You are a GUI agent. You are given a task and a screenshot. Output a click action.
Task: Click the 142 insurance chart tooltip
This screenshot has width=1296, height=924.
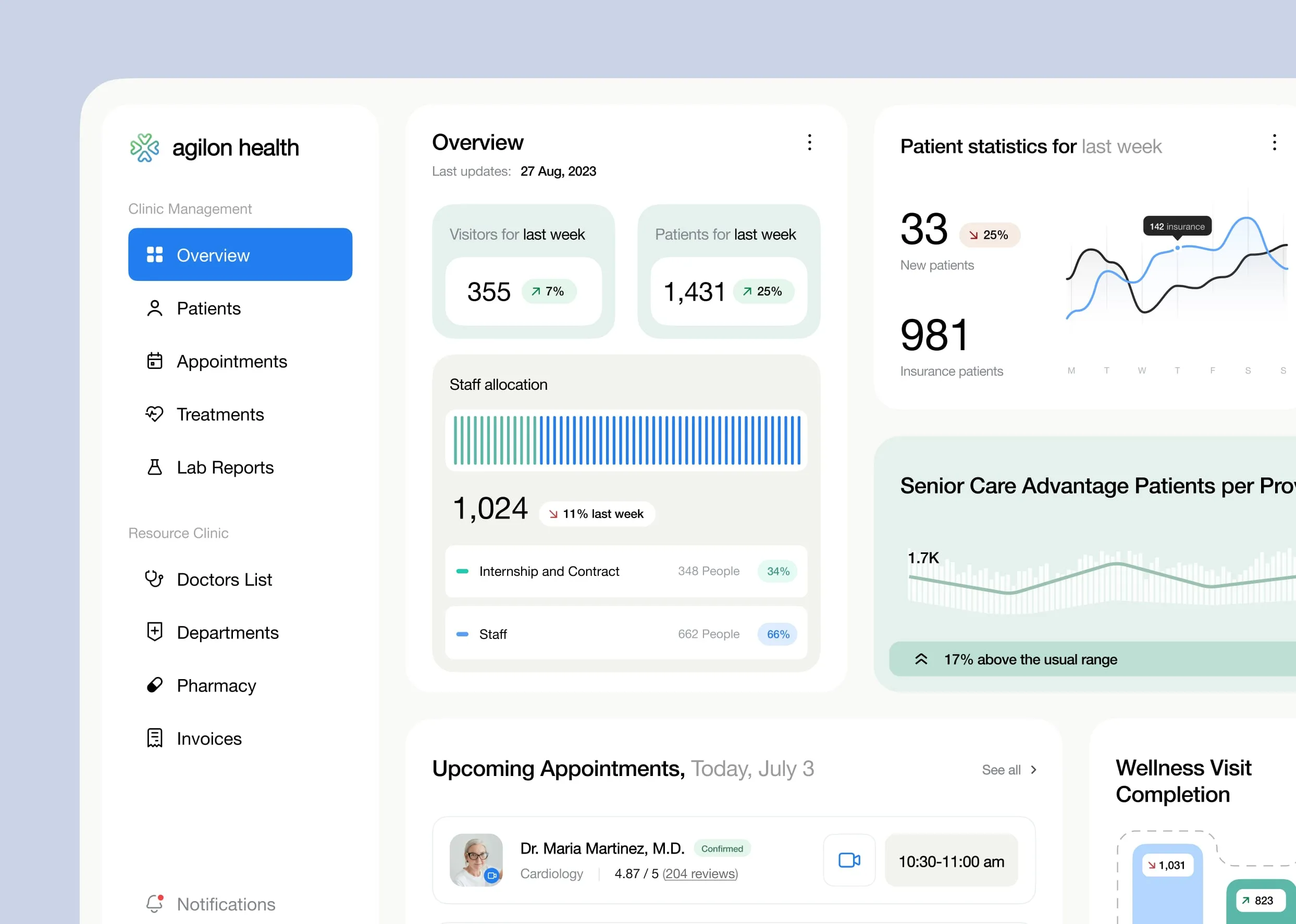pyautogui.click(x=1177, y=226)
